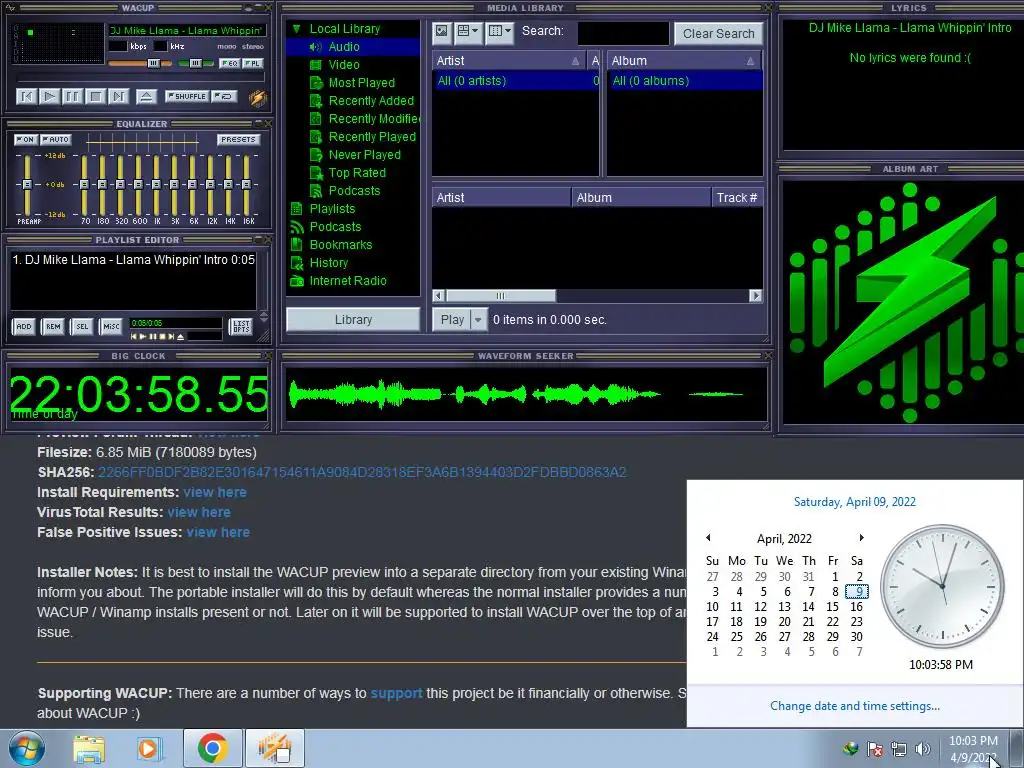Click the eject open-file button

[146, 97]
